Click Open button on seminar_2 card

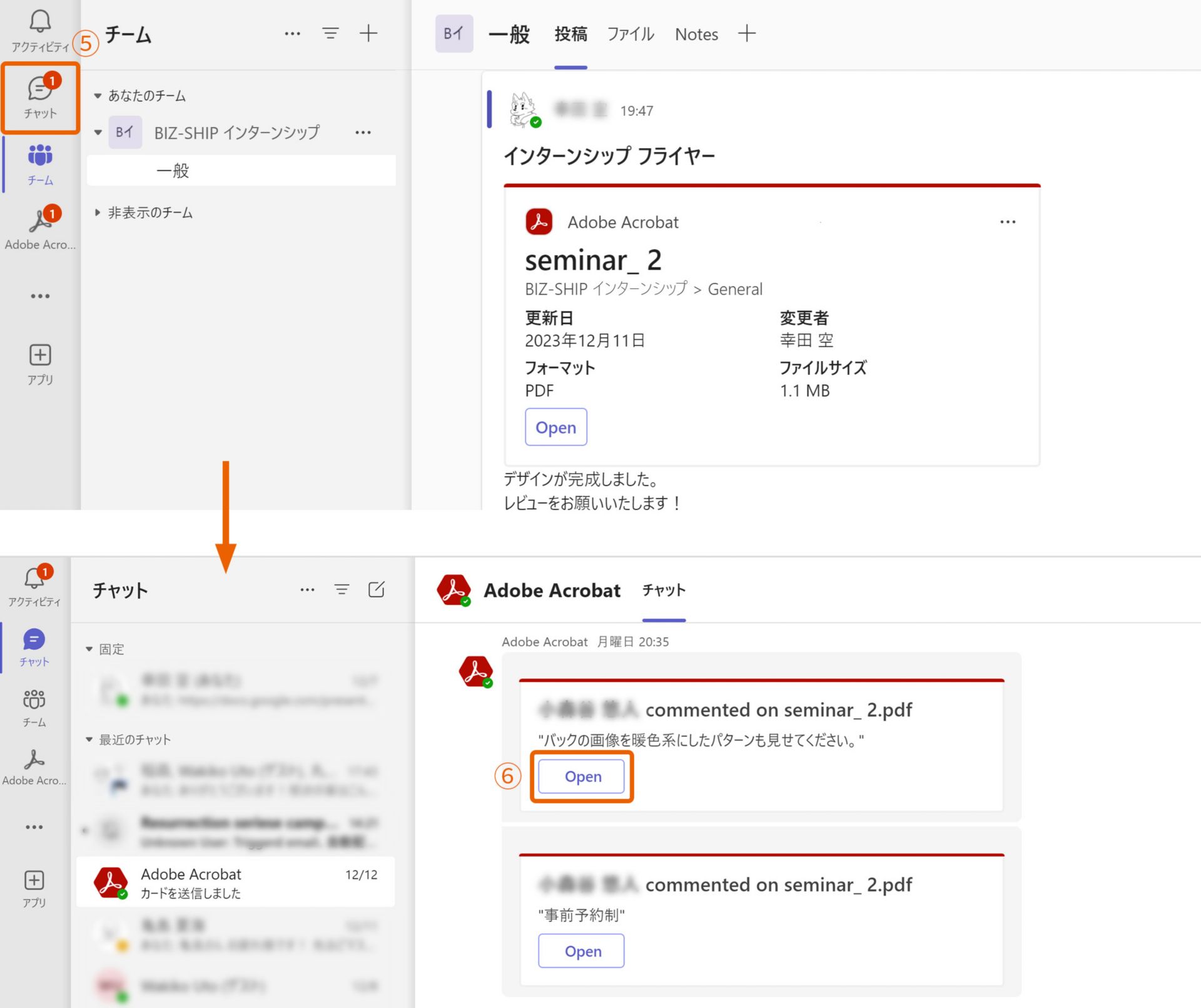tap(555, 427)
